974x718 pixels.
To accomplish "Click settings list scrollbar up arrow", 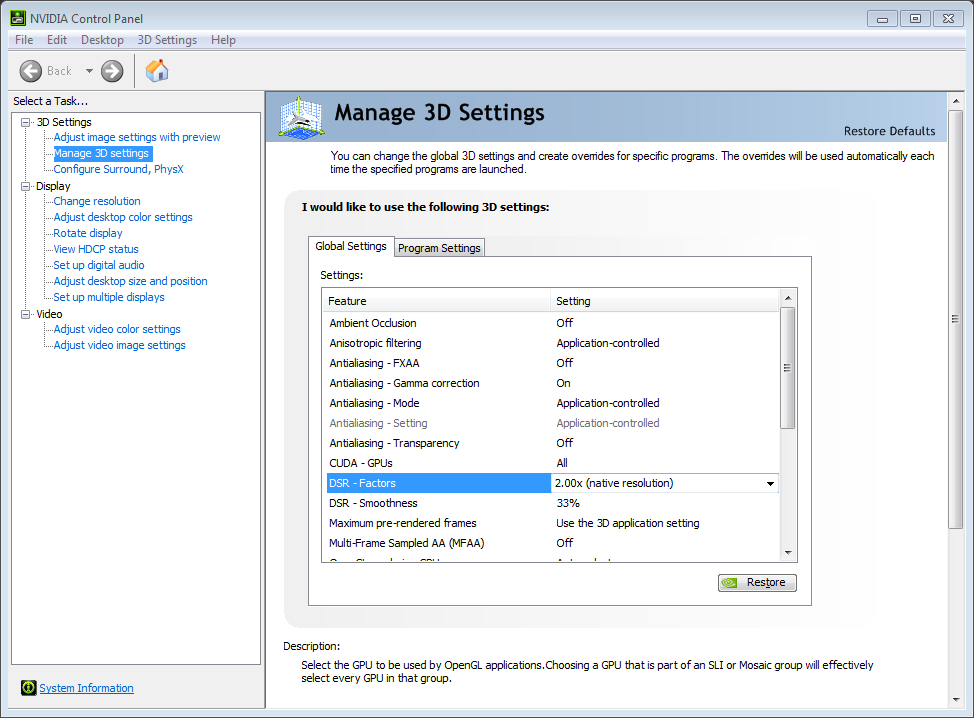I will coord(788,298).
